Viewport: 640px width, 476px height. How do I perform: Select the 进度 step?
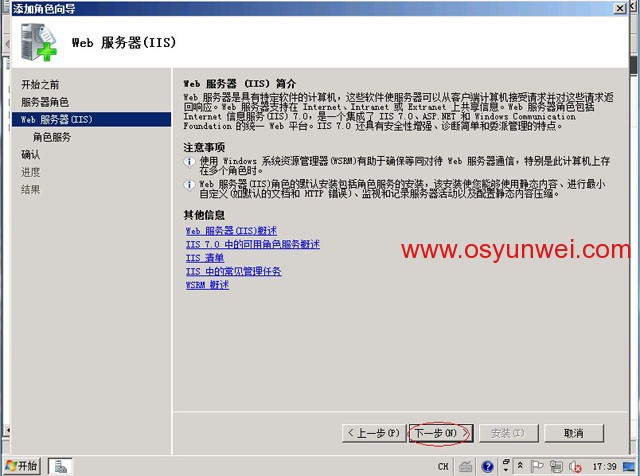31,172
